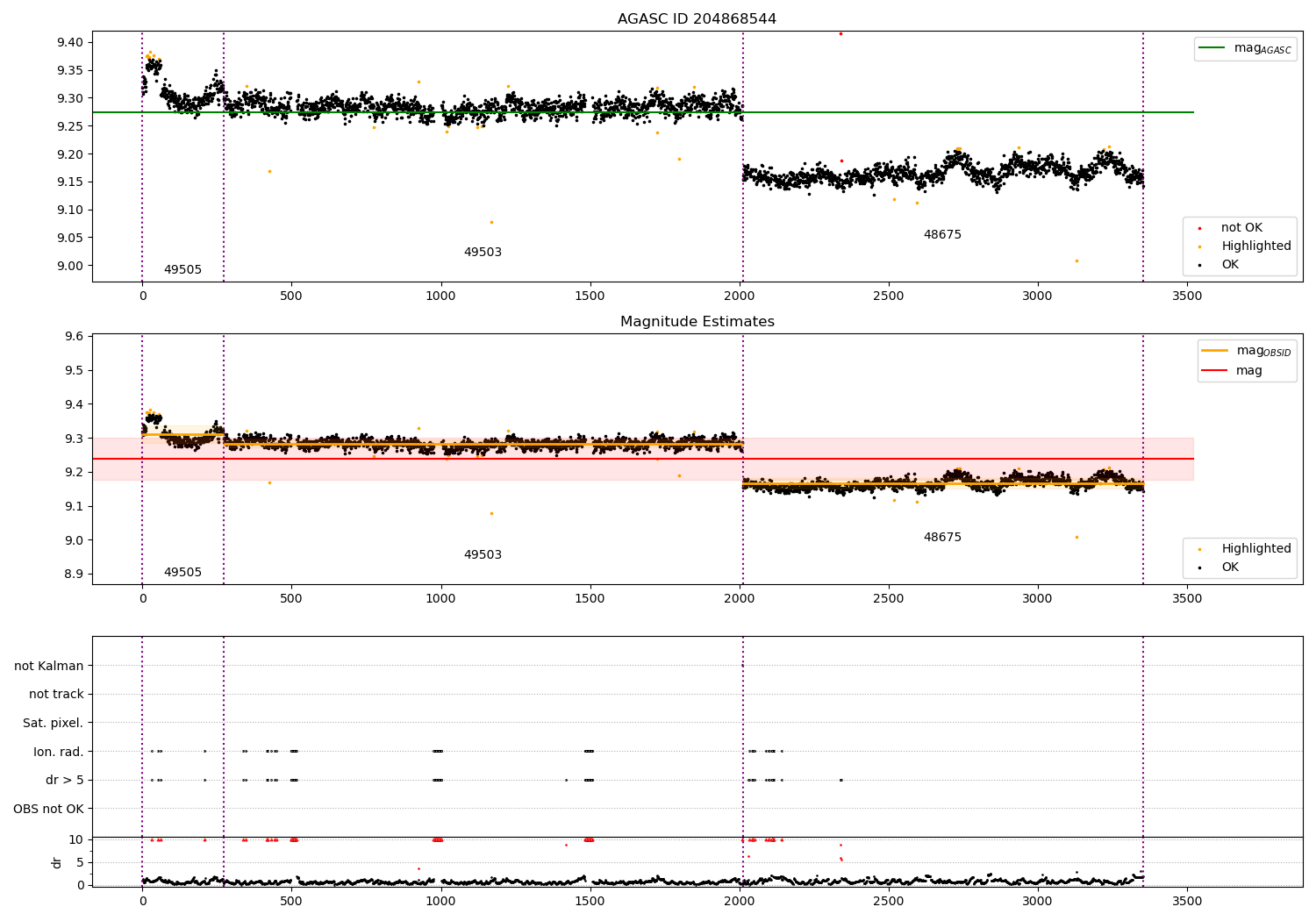Click the 9.05 y-axis tick label
This screenshot has height=921, width=1316.
click(70, 238)
